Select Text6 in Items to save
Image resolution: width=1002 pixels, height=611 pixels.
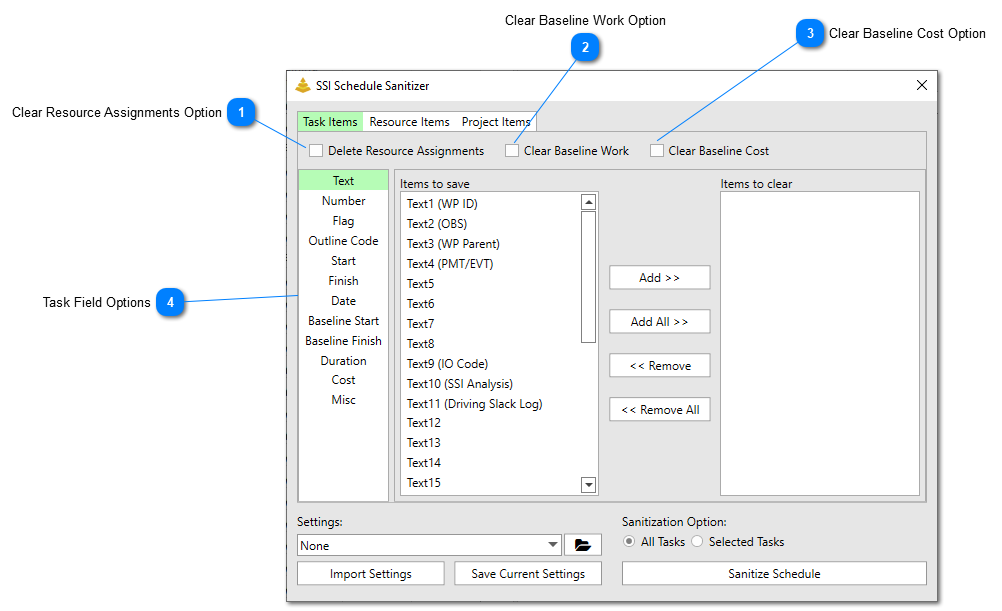[420, 304]
